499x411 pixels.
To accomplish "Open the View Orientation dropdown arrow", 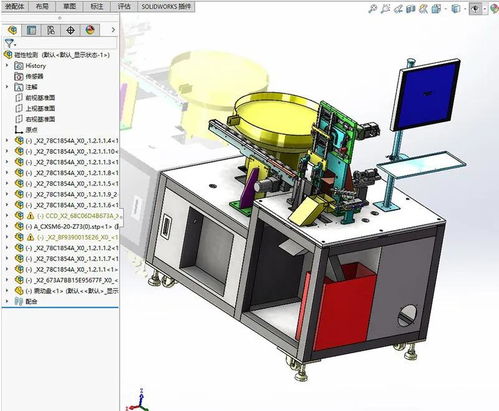I will (x=445, y=9).
